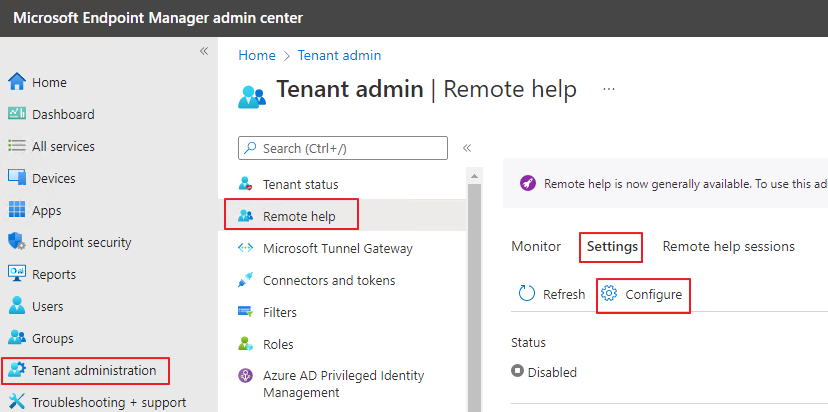Screen dimensions: 828x412
Task: Open the Reports icon in sidebar
Action: click(x=17, y=274)
